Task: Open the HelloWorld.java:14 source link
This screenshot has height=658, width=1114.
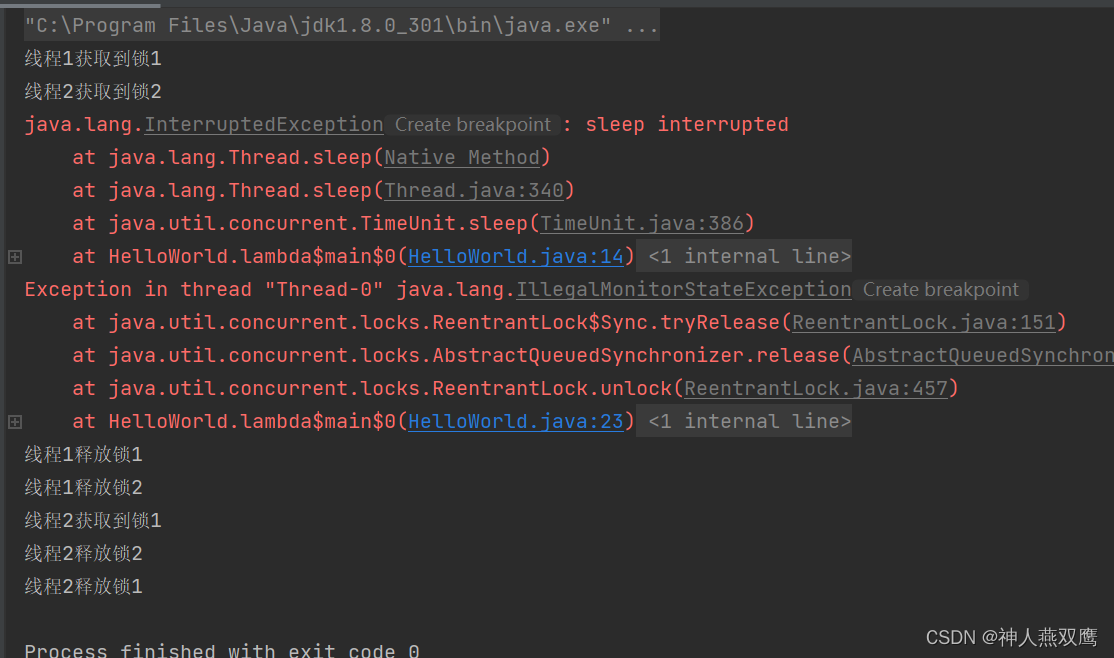Action: click(x=516, y=257)
